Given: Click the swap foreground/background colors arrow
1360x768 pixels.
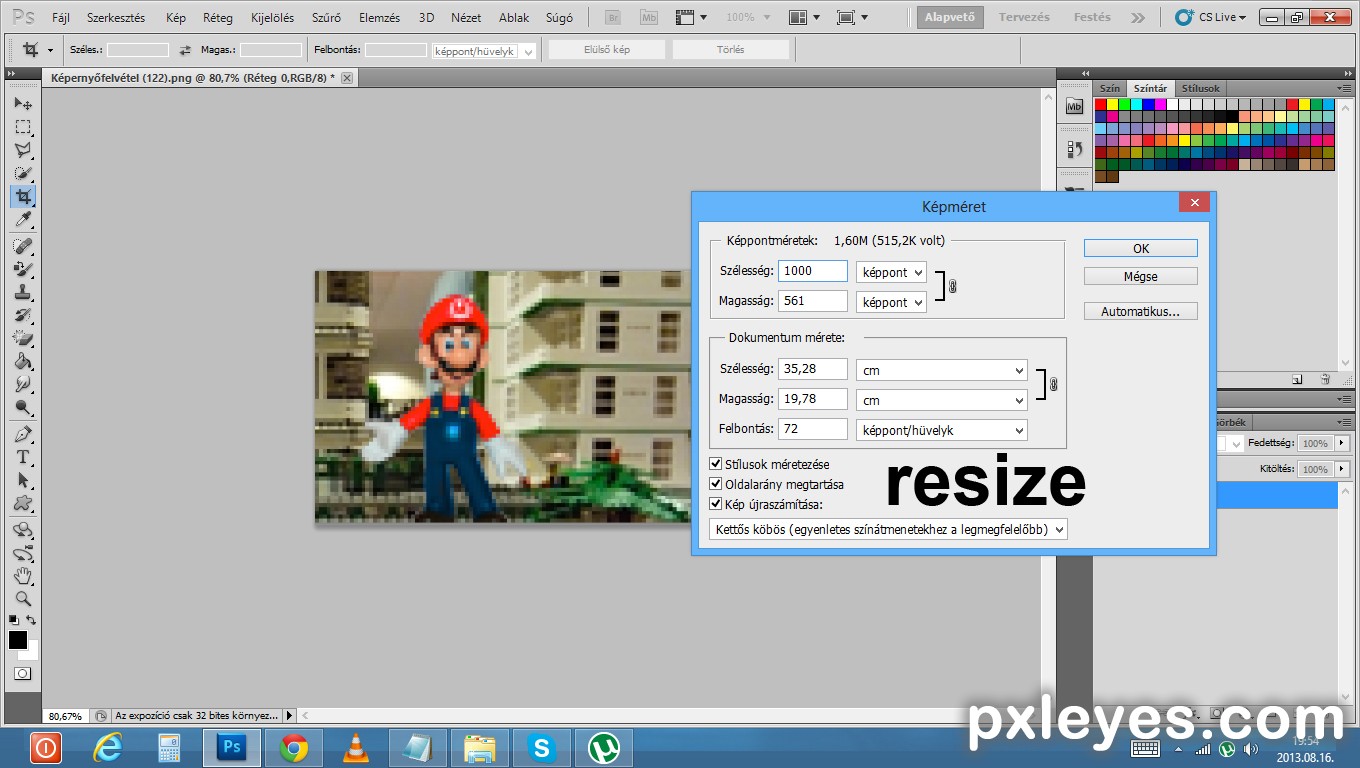Looking at the screenshot, I should 32,620.
